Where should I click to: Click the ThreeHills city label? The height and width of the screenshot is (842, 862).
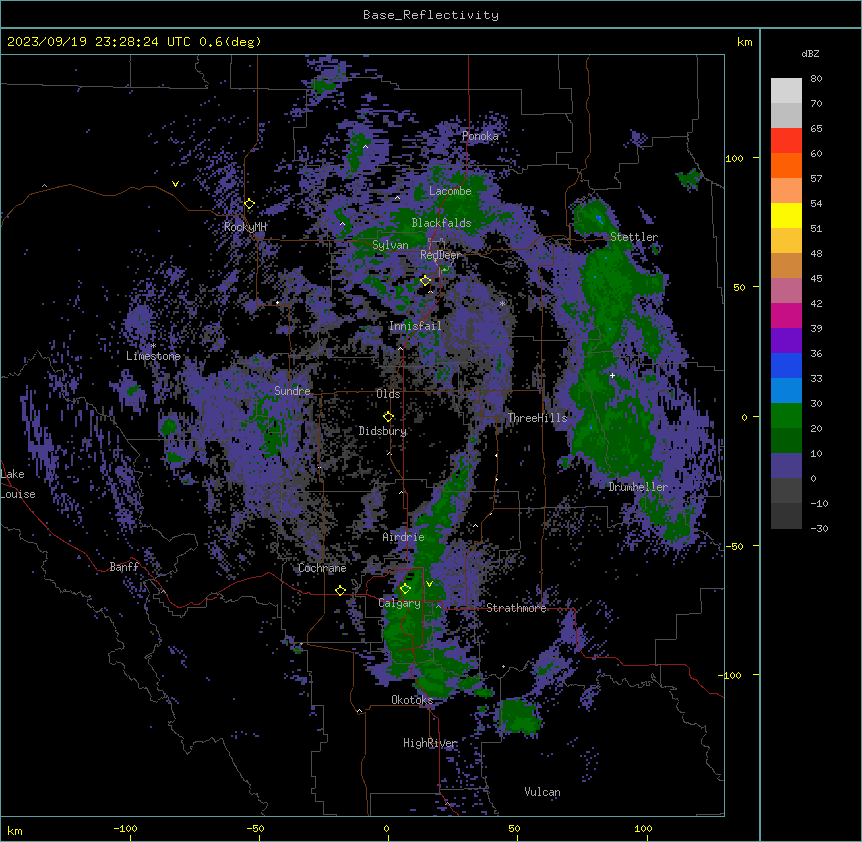pos(537,418)
